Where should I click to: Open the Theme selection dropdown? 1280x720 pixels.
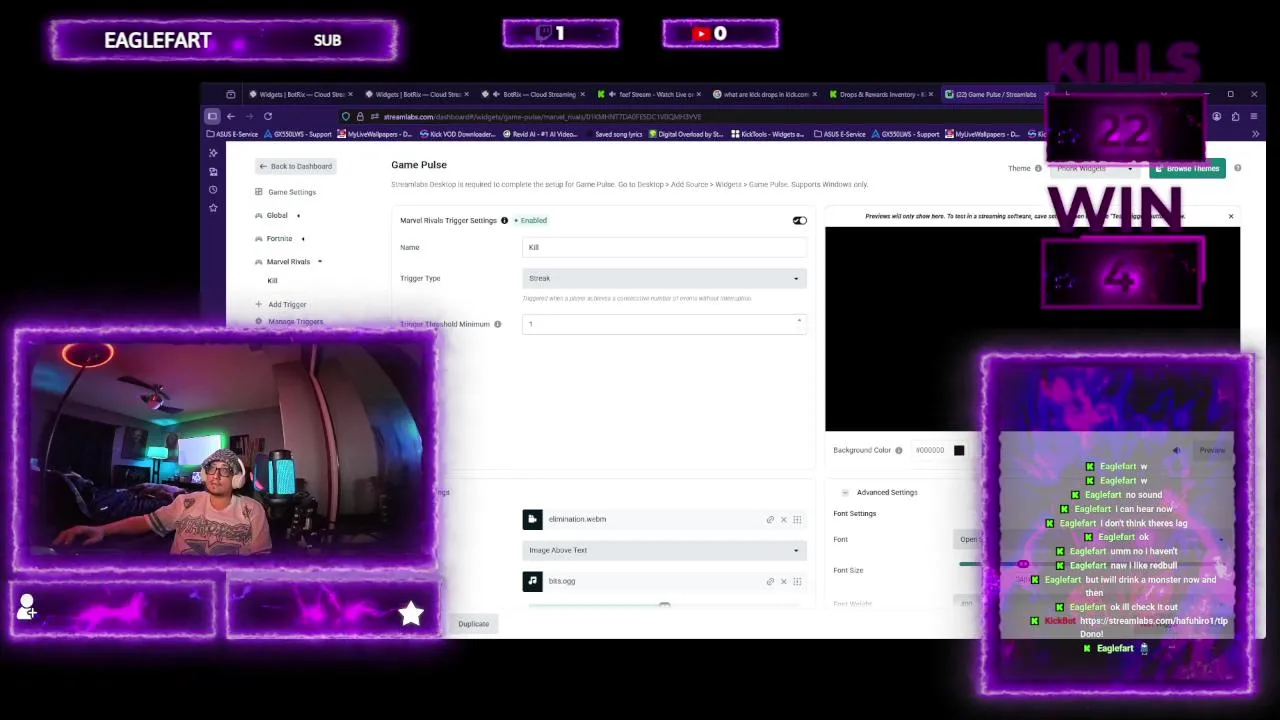coord(1095,168)
